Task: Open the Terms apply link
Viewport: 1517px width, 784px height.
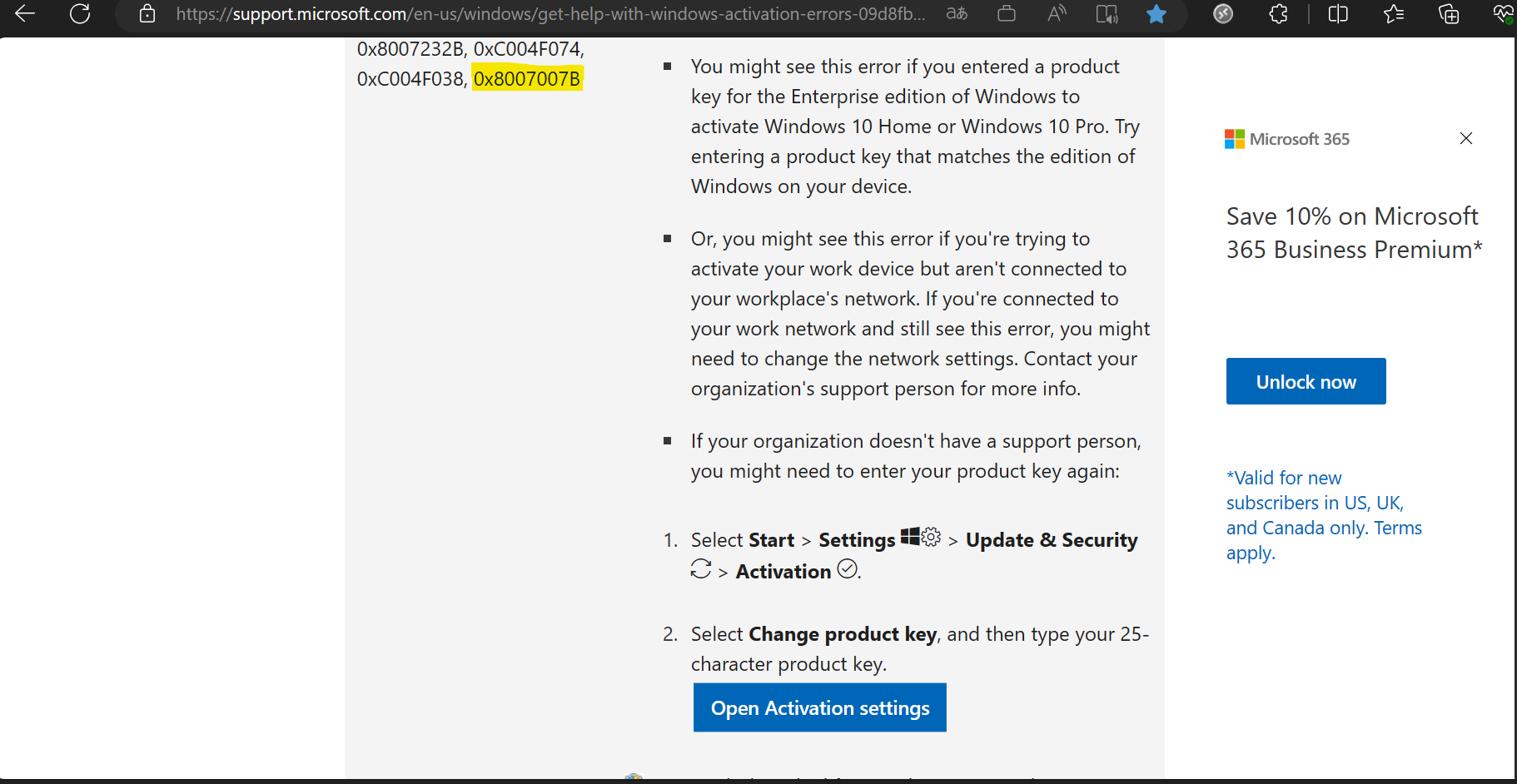Action: tap(1399, 527)
